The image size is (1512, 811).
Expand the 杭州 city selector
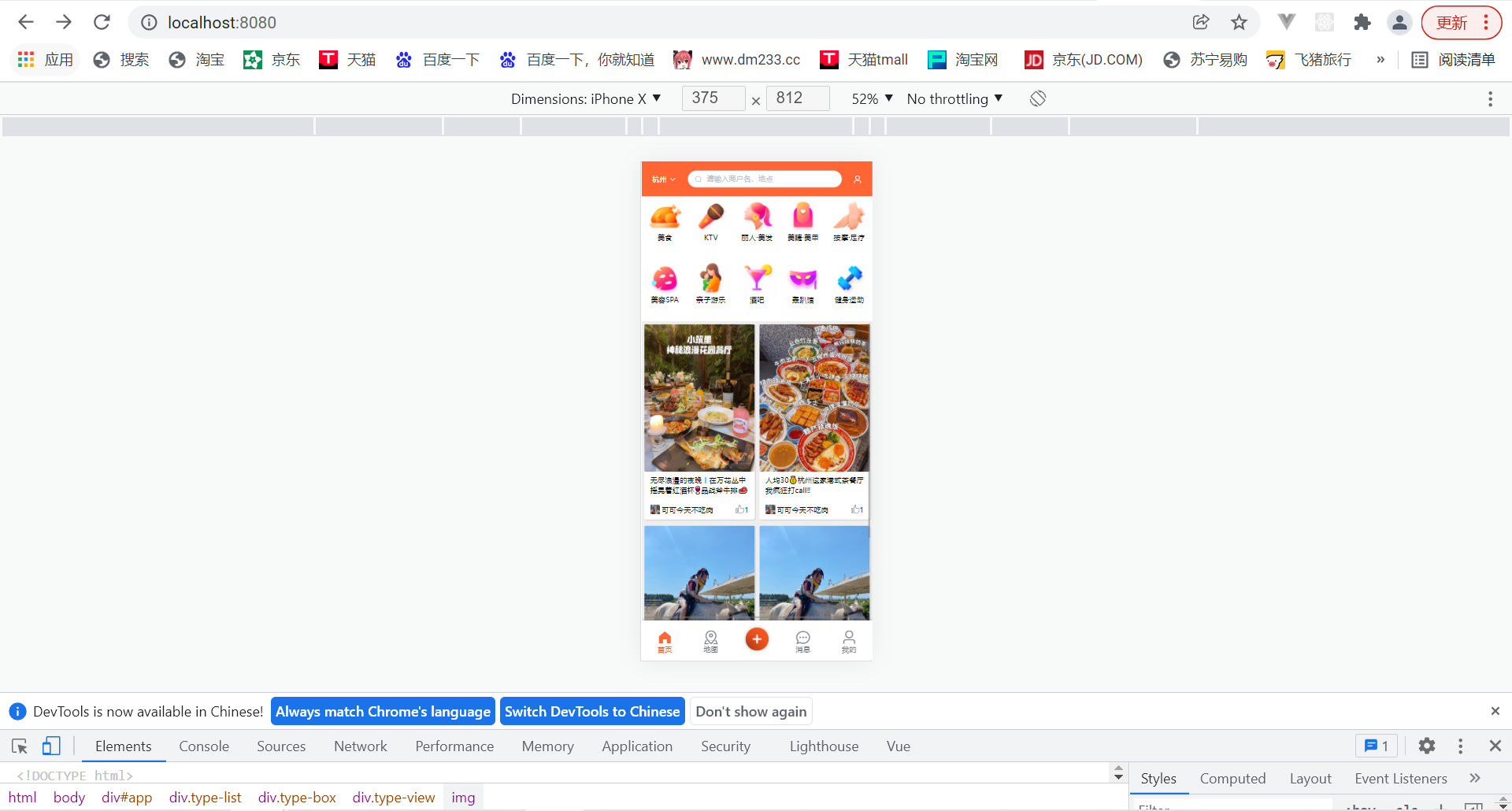coord(663,180)
